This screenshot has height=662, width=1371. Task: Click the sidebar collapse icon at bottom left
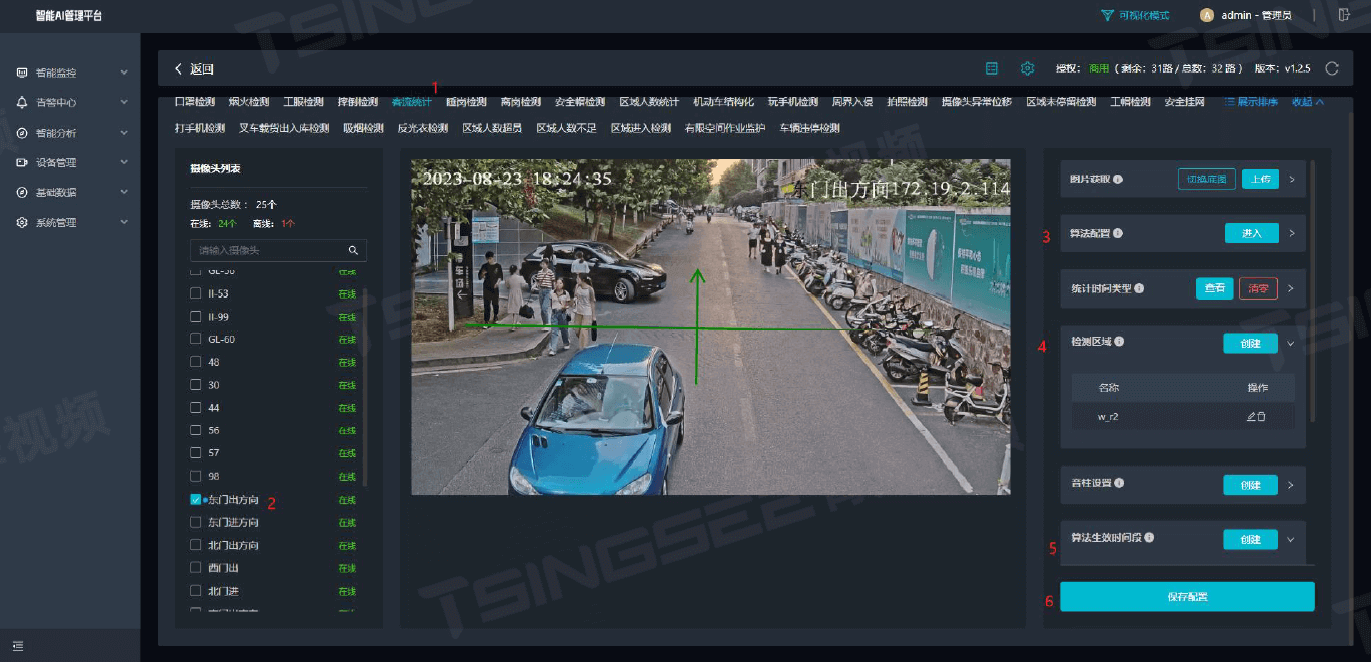pos(18,646)
